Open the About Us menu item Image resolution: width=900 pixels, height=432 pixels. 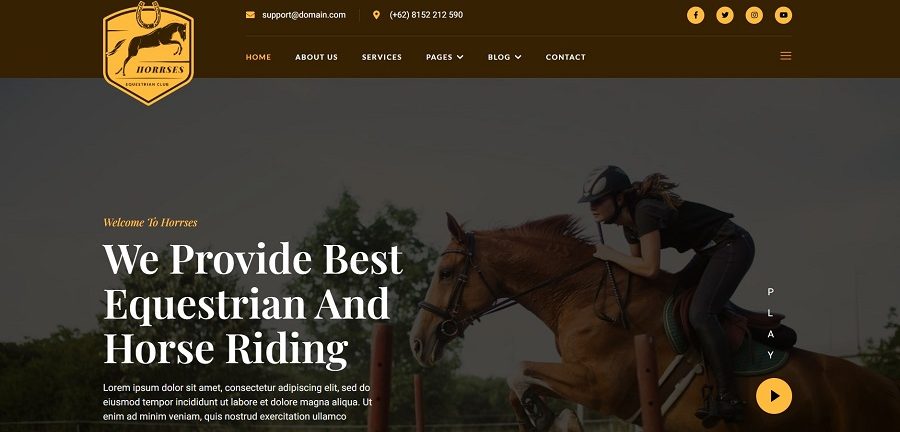point(316,57)
